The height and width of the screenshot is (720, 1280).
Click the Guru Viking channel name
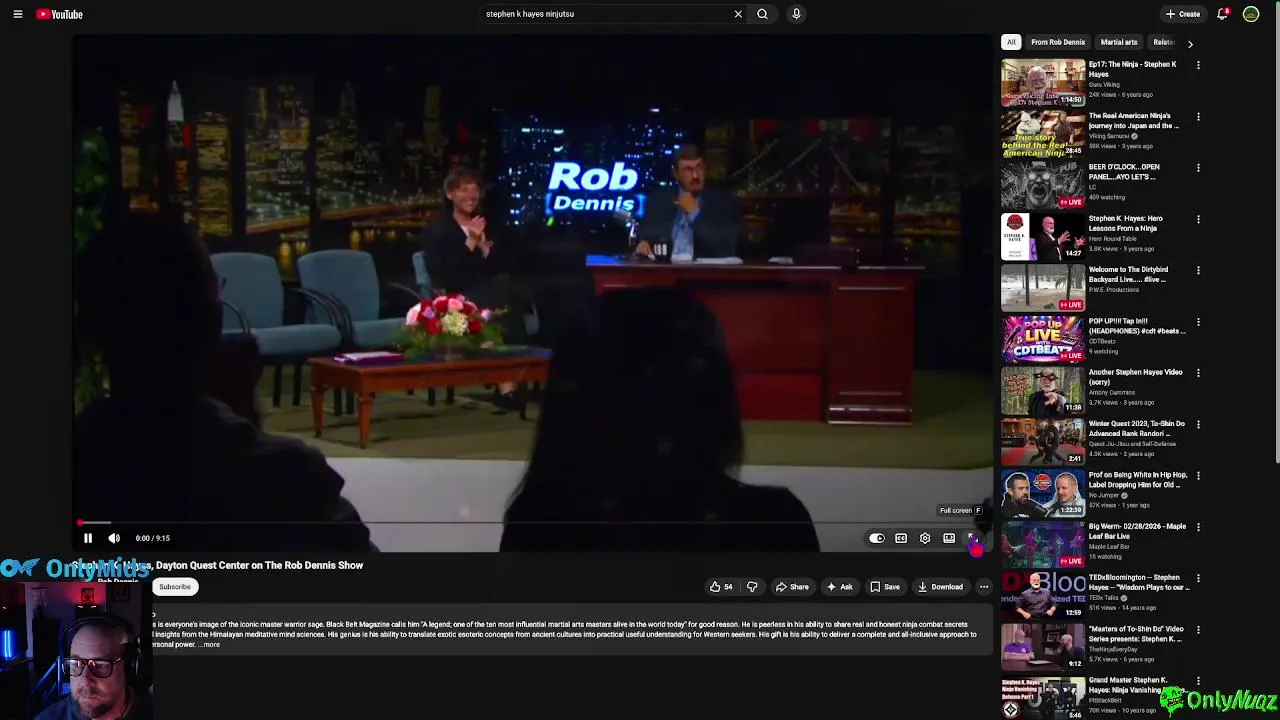(x=1104, y=85)
